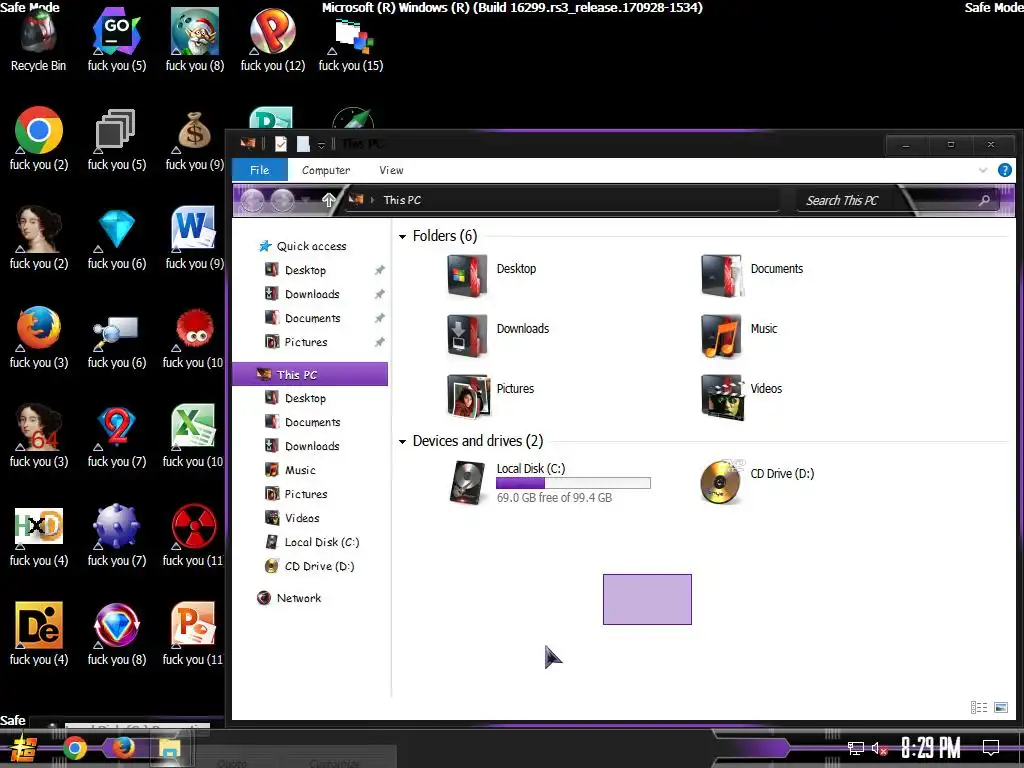Open the Start button on taskbar
1024x768 pixels.
(24, 748)
